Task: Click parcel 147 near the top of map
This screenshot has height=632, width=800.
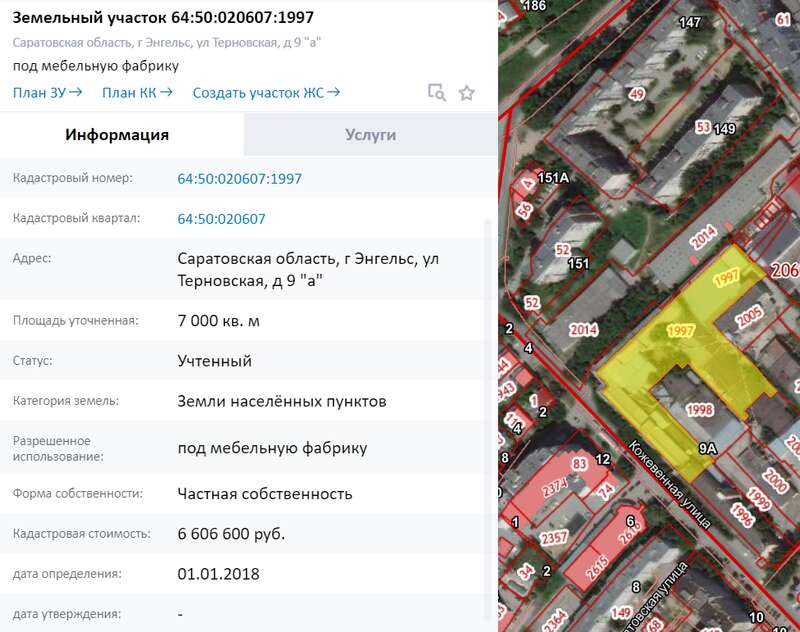Action: (x=690, y=20)
